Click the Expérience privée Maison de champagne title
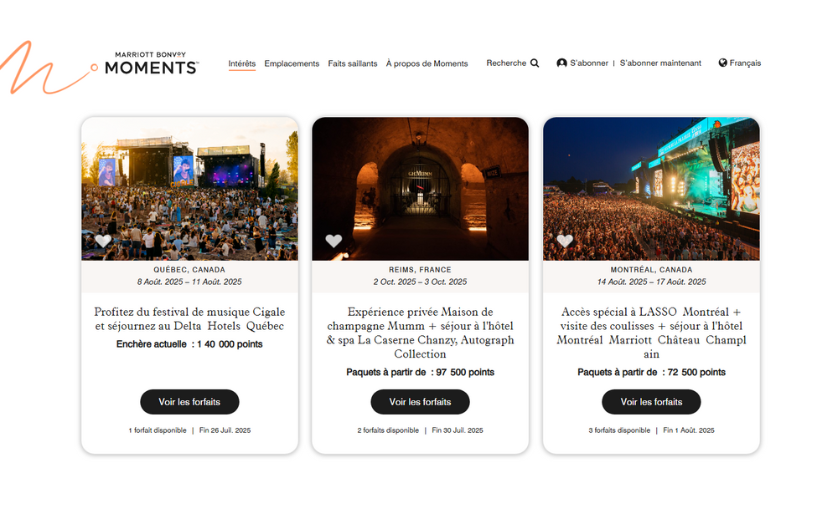This screenshot has width=830, height=526. click(x=420, y=333)
